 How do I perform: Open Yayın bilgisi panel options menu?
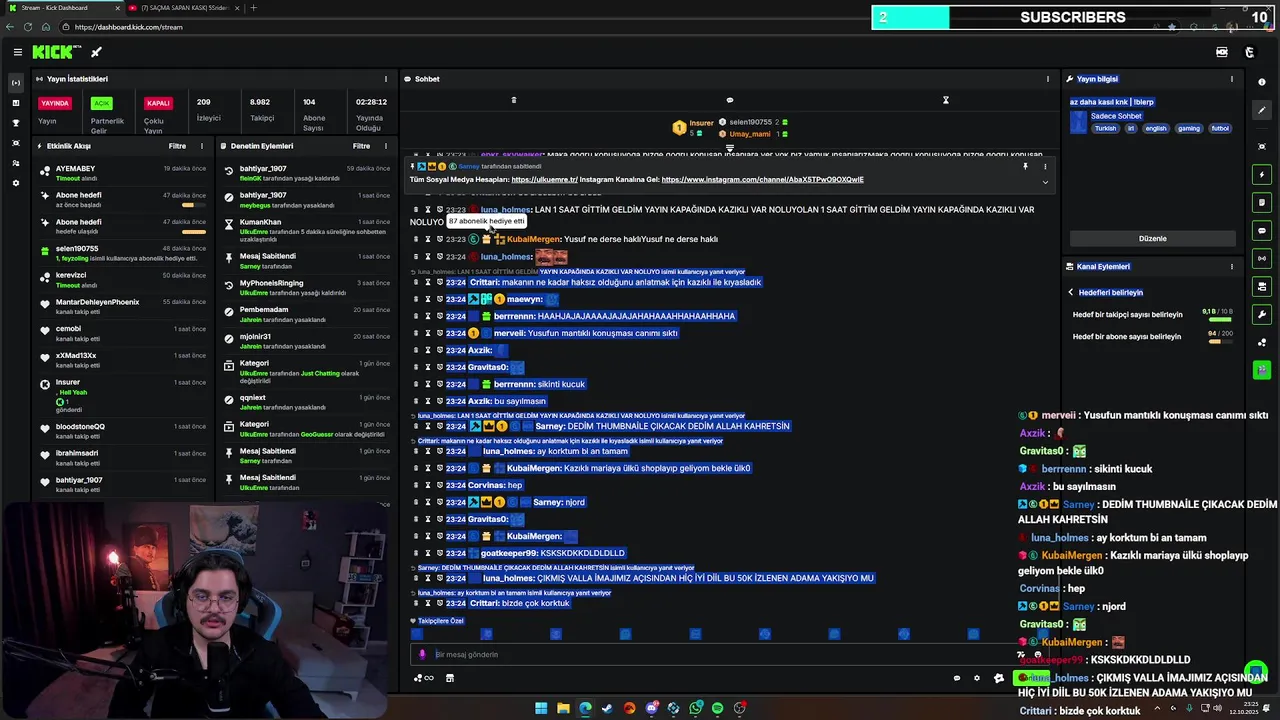[1232, 79]
